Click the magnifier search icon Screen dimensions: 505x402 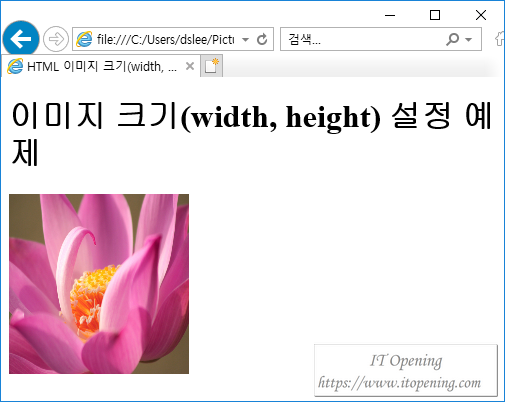tap(452, 39)
